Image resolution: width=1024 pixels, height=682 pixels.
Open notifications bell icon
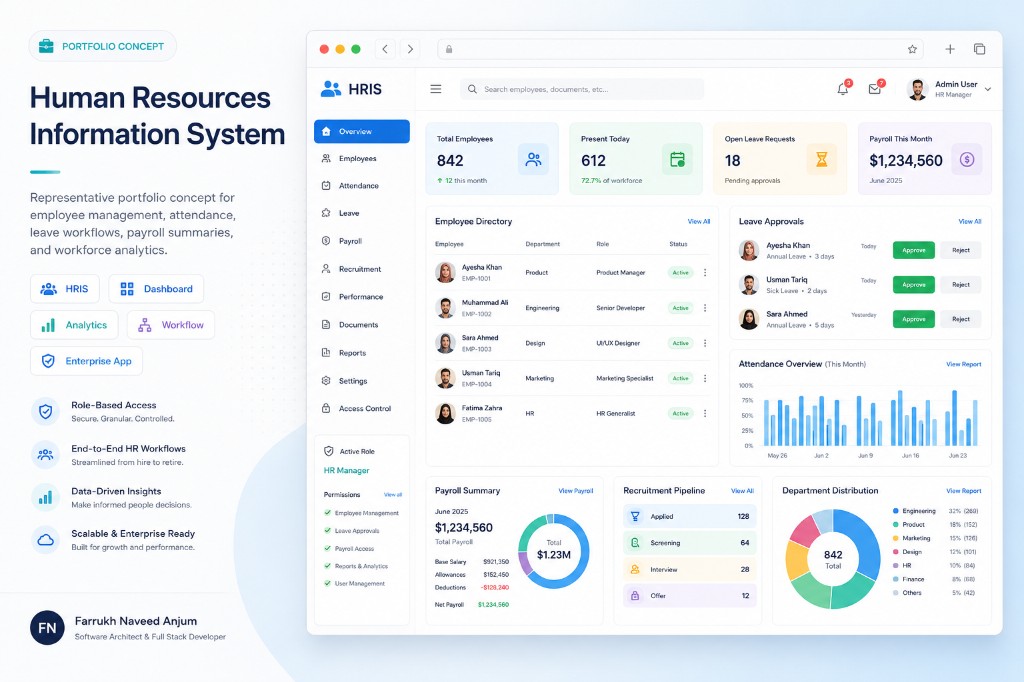(843, 89)
